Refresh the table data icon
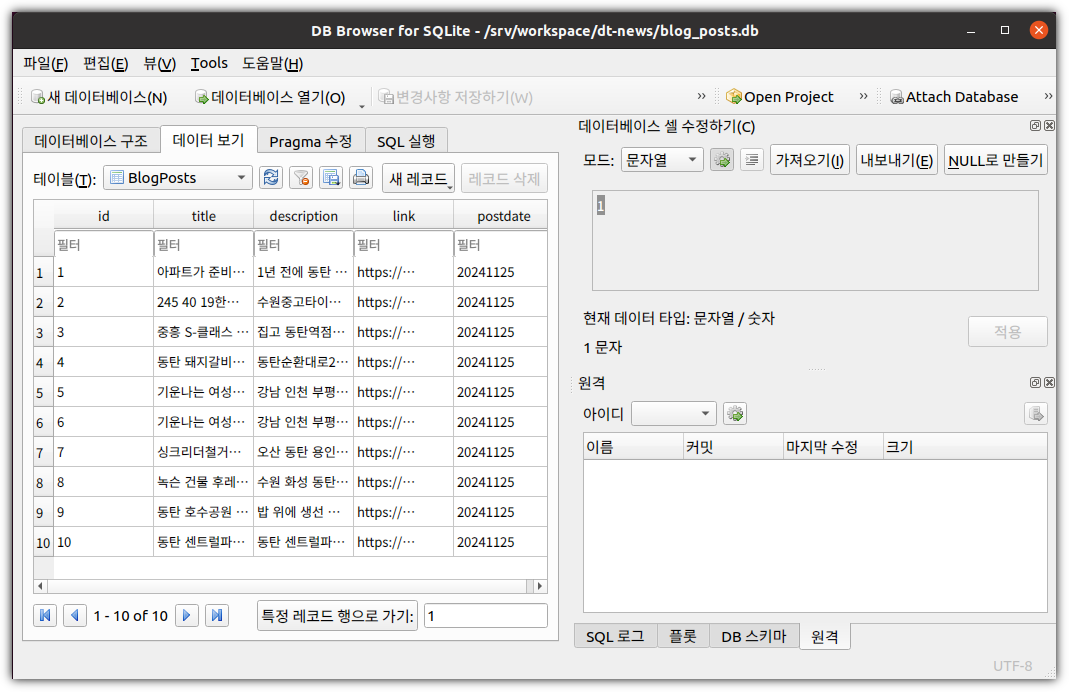The height and width of the screenshot is (692, 1069). click(x=271, y=178)
